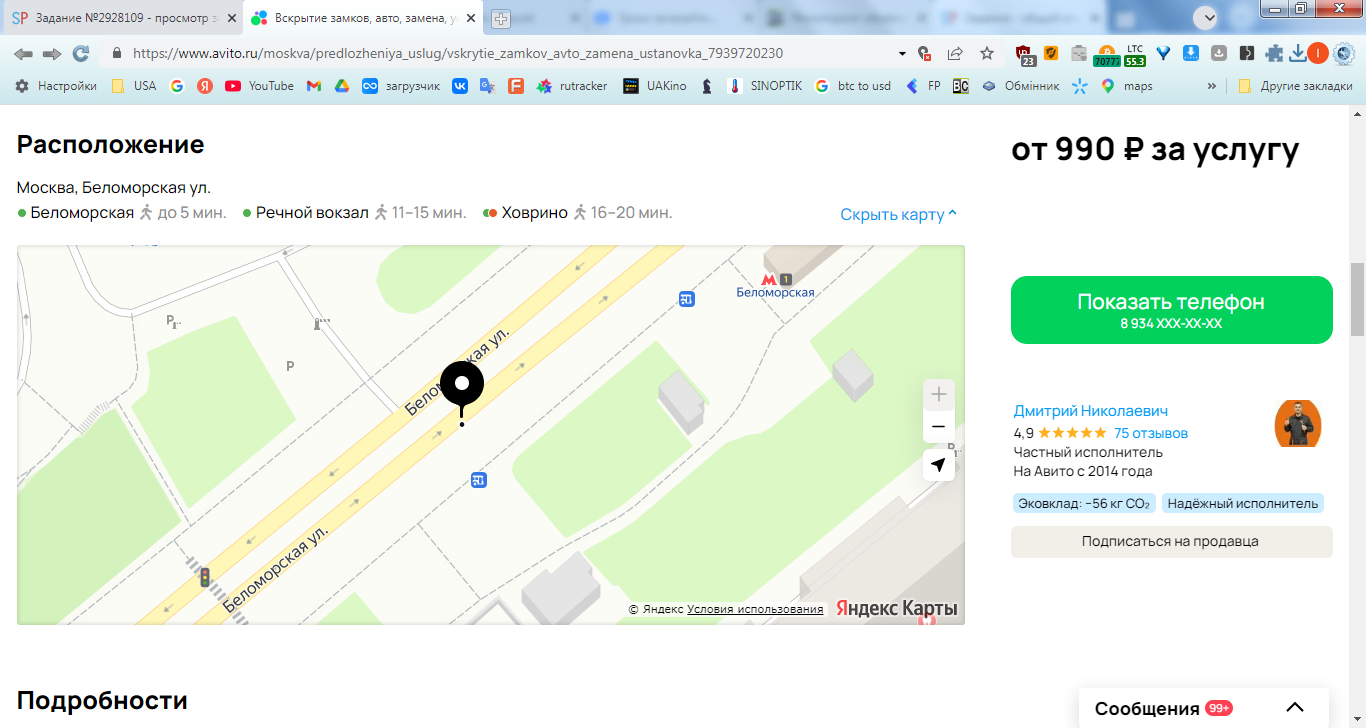Close the Вскрытие замков tab
The height and width of the screenshot is (728, 1366).
pyautogui.click(x=472, y=18)
